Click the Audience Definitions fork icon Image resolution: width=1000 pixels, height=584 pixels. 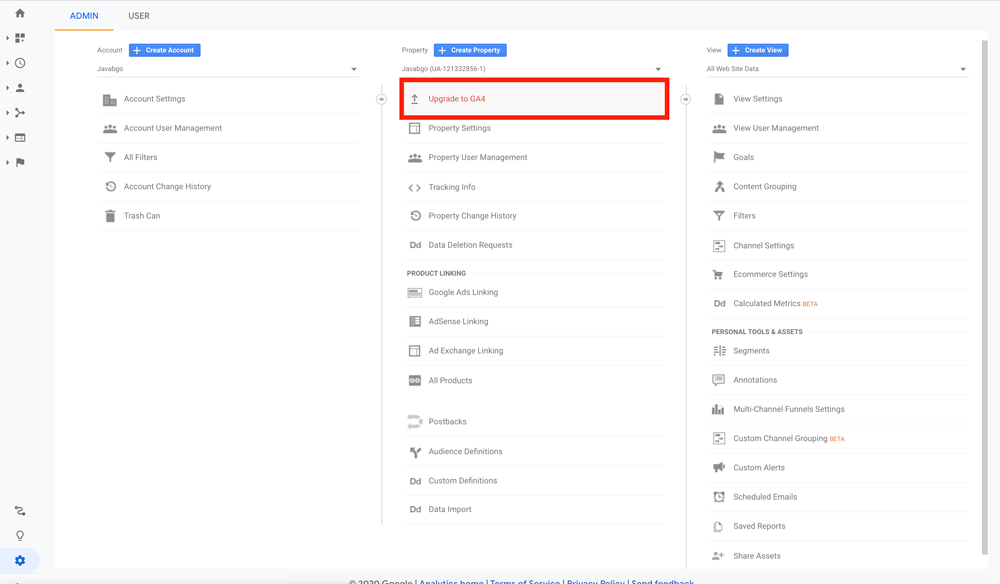point(415,452)
